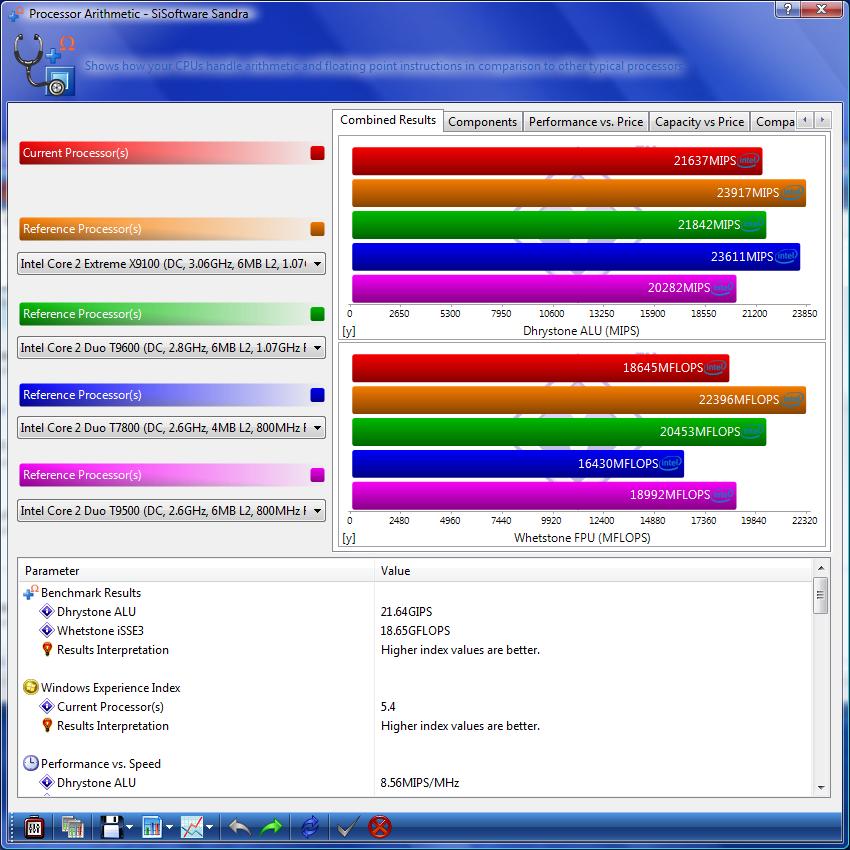Click the diamond icon beside Current Processor(s) row

pos(47,706)
